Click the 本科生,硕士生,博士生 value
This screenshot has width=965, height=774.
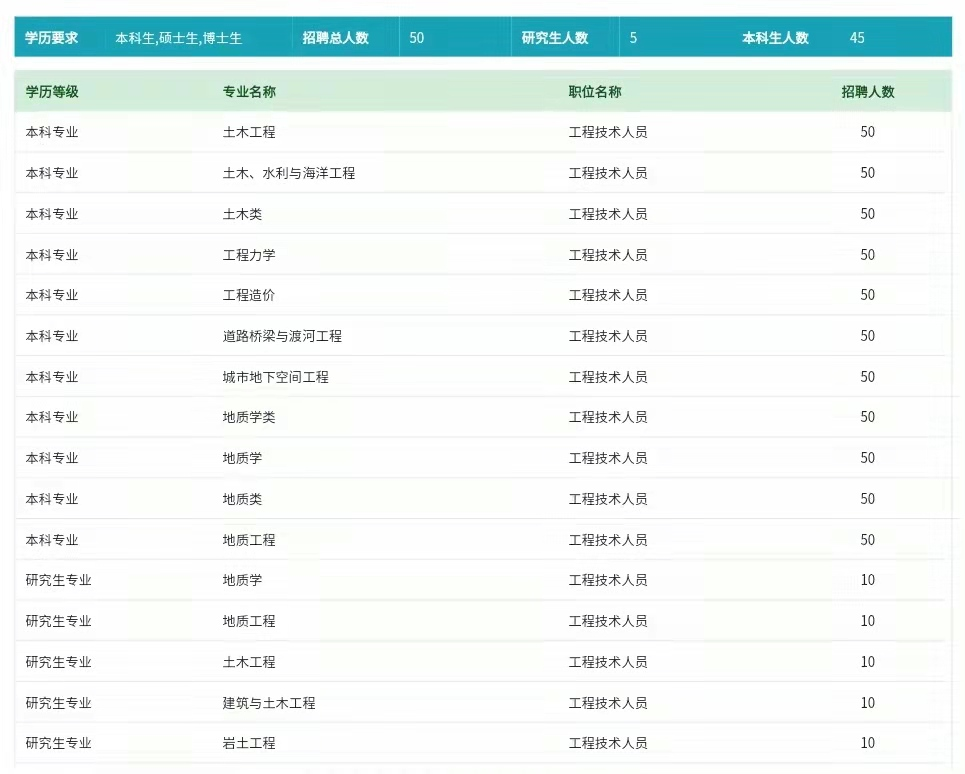178,38
